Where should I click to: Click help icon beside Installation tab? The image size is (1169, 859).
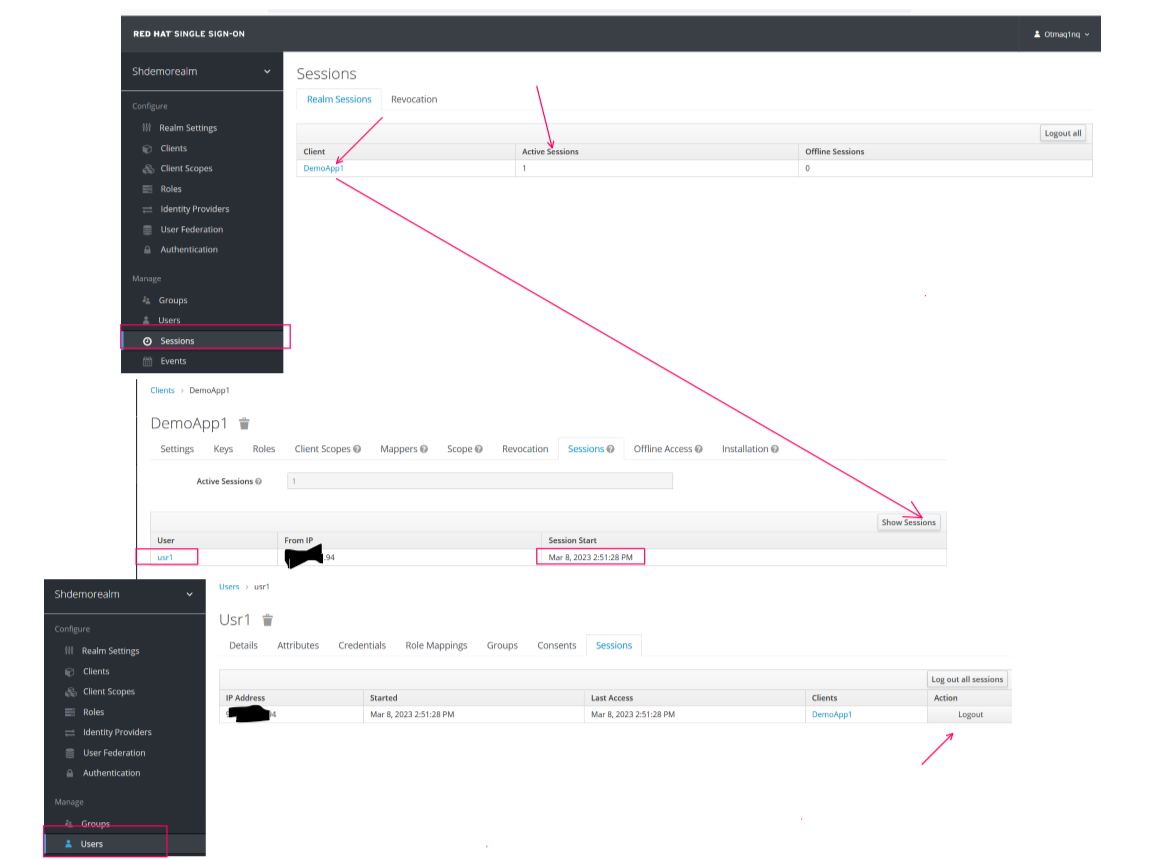tap(775, 450)
